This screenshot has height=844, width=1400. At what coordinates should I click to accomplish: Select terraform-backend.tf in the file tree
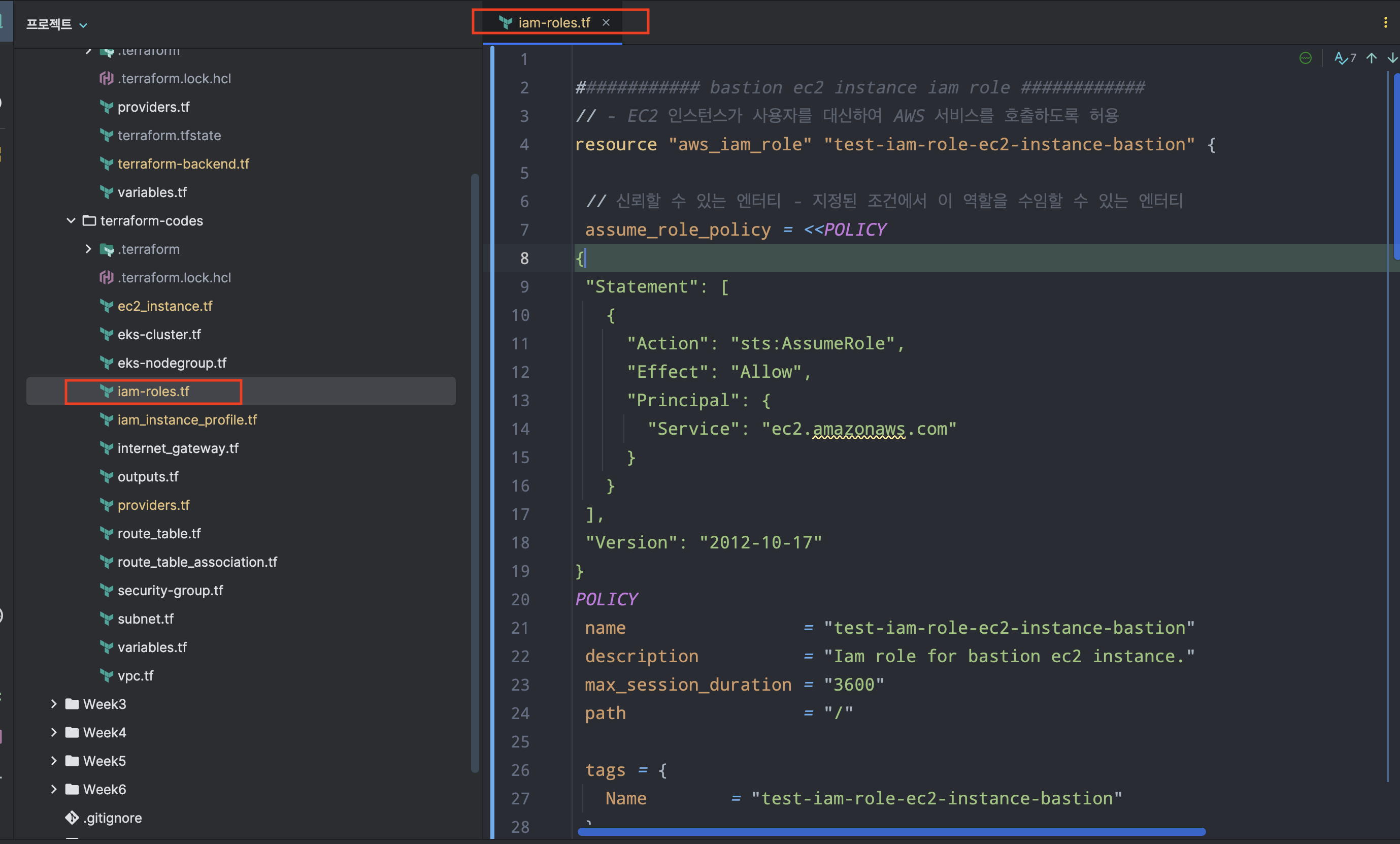(183, 164)
